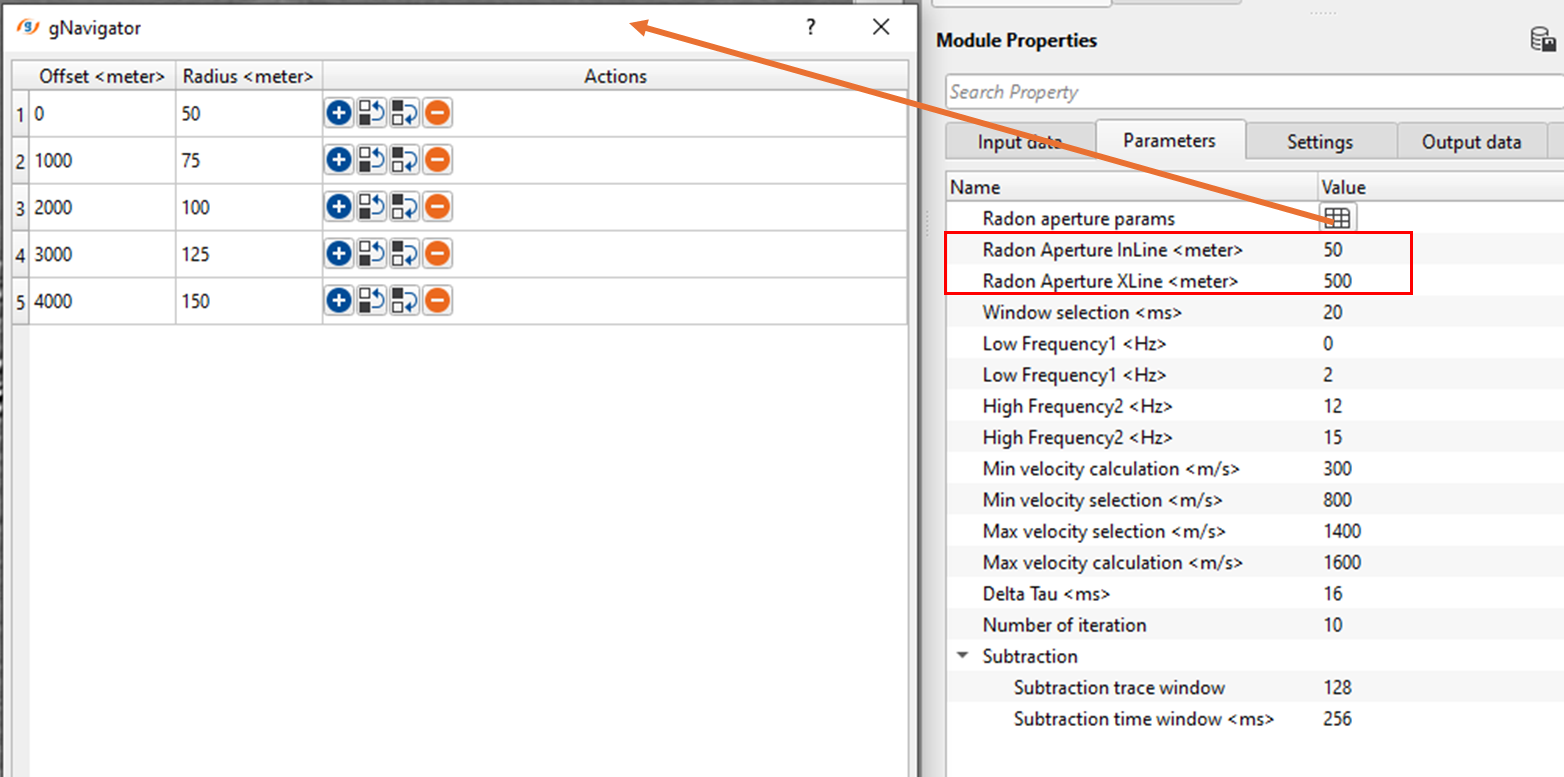This screenshot has width=1564, height=777.
Task: Select the Radius cell showing 125
Action: click(x=248, y=255)
